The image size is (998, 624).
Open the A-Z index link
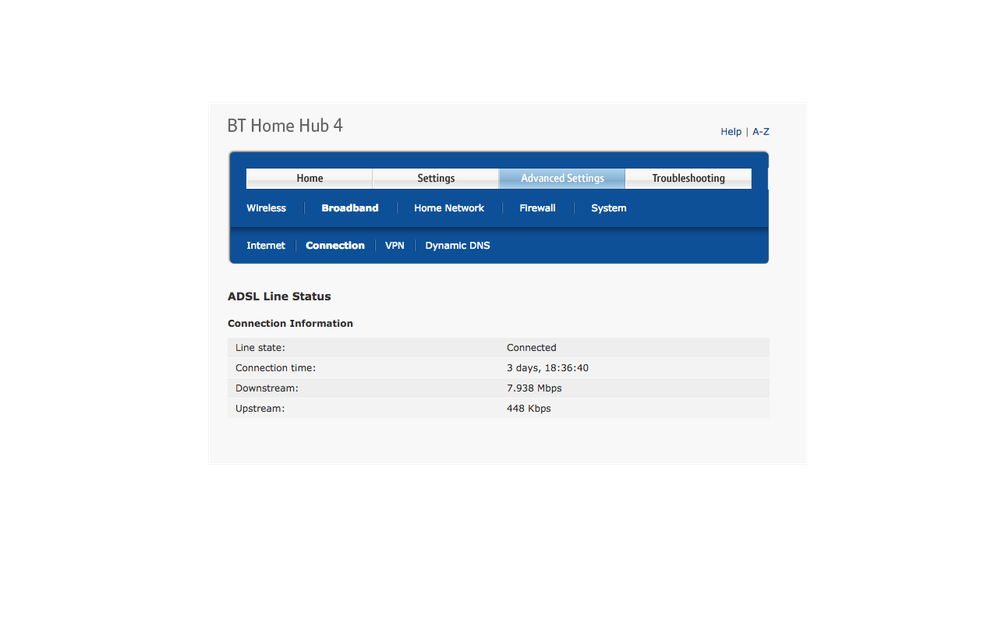(761, 132)
